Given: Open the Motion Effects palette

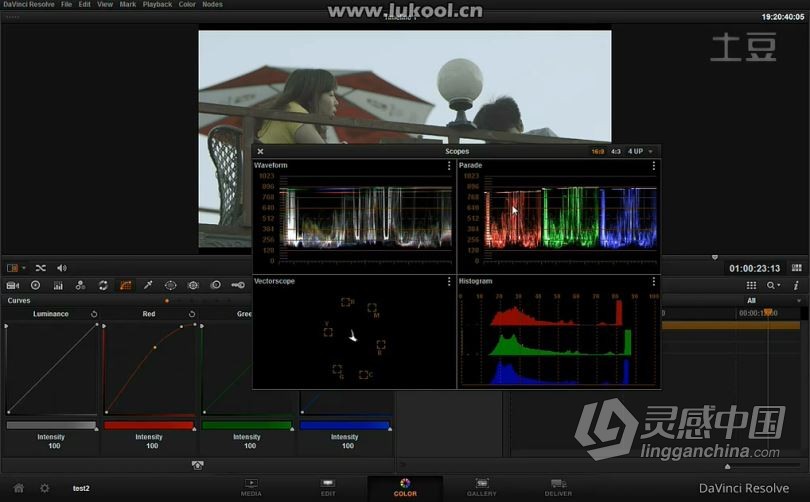Looking at the screenshot, I should click(x=103, y=285).
